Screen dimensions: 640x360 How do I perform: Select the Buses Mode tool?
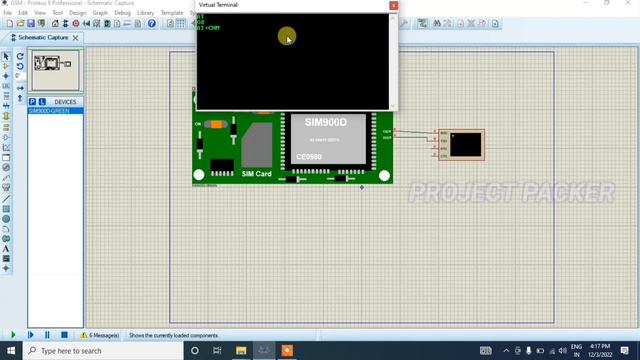pos(6,106)
